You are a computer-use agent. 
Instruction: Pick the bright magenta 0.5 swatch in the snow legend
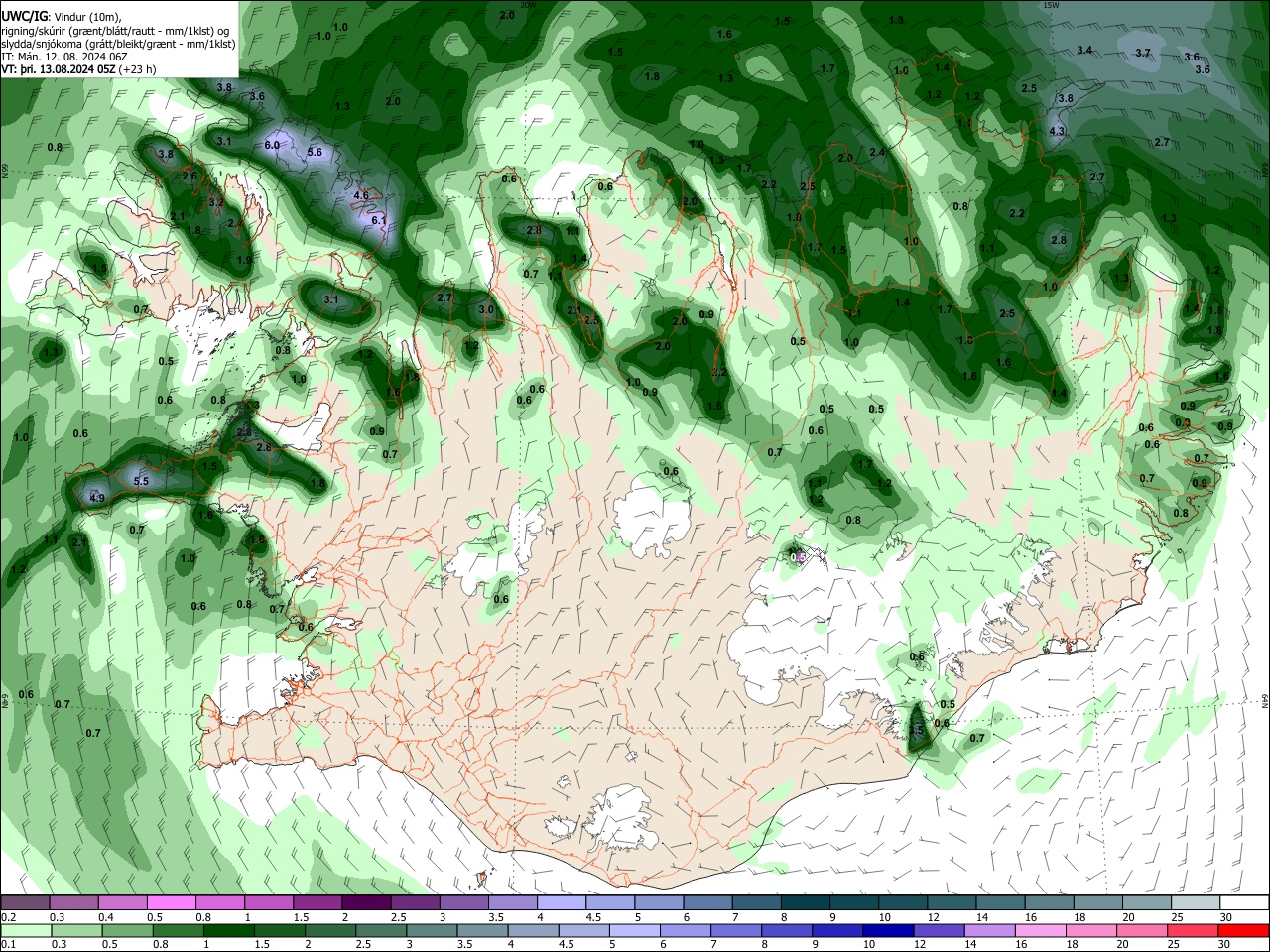(x=171, y=903)
